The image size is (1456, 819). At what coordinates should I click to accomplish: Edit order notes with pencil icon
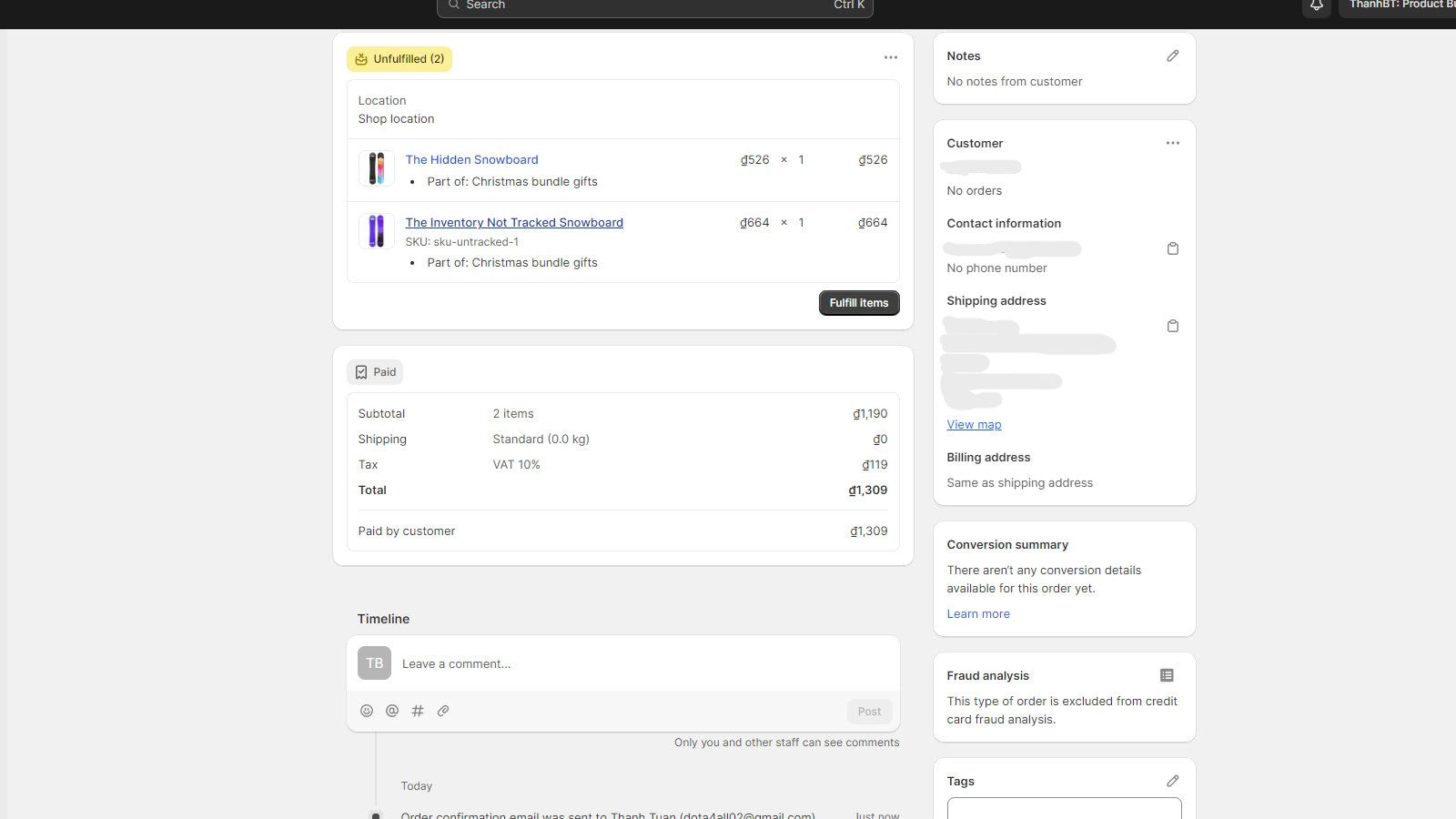1173,56
